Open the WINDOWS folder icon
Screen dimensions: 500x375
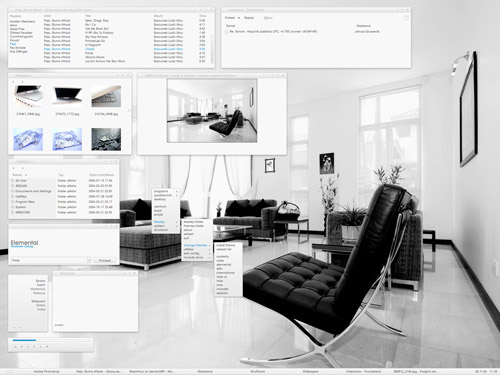click(x=13, y=212)
